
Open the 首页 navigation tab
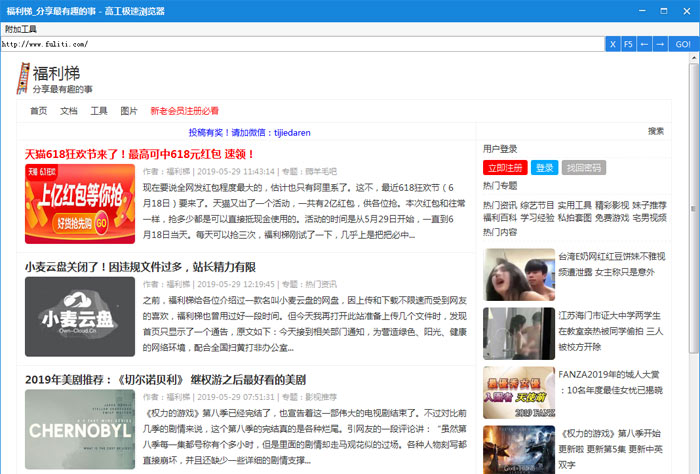point(39,111)
